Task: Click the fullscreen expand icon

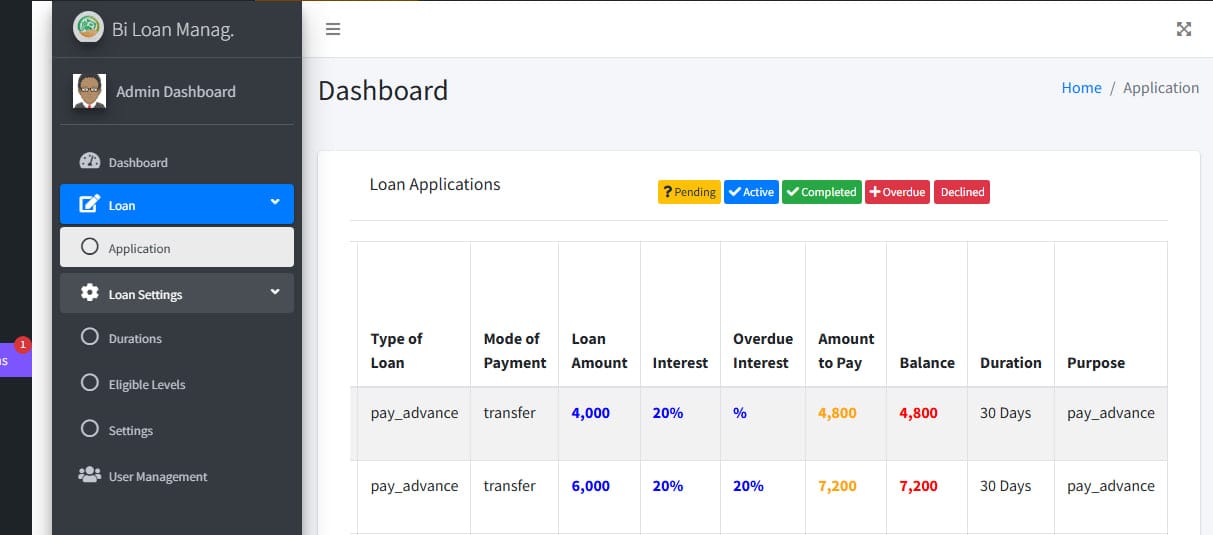Action: pos(1183,29)
